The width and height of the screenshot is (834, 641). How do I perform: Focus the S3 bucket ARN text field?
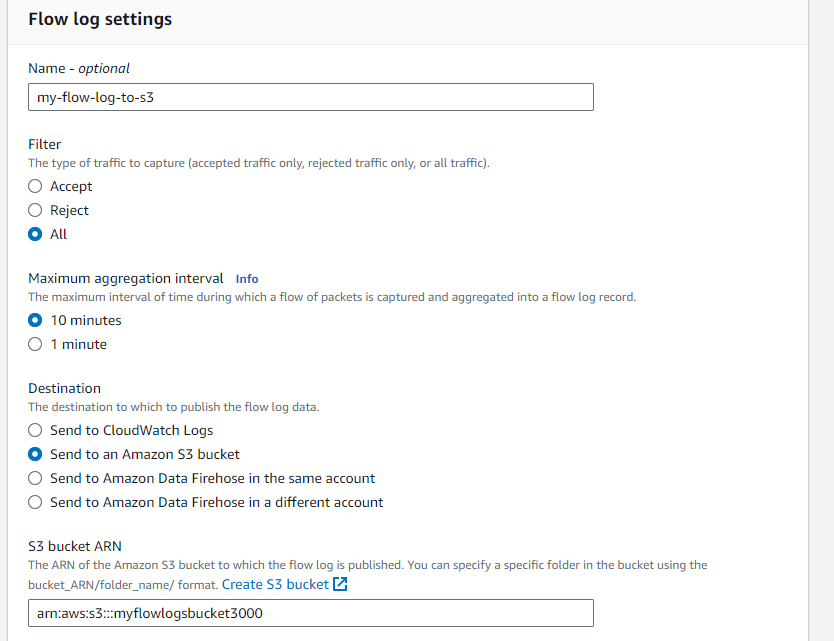coord(310,613)
